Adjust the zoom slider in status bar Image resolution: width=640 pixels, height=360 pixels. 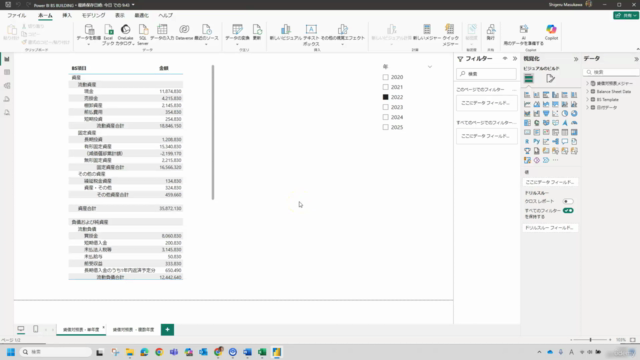click(x=591, y=340)
